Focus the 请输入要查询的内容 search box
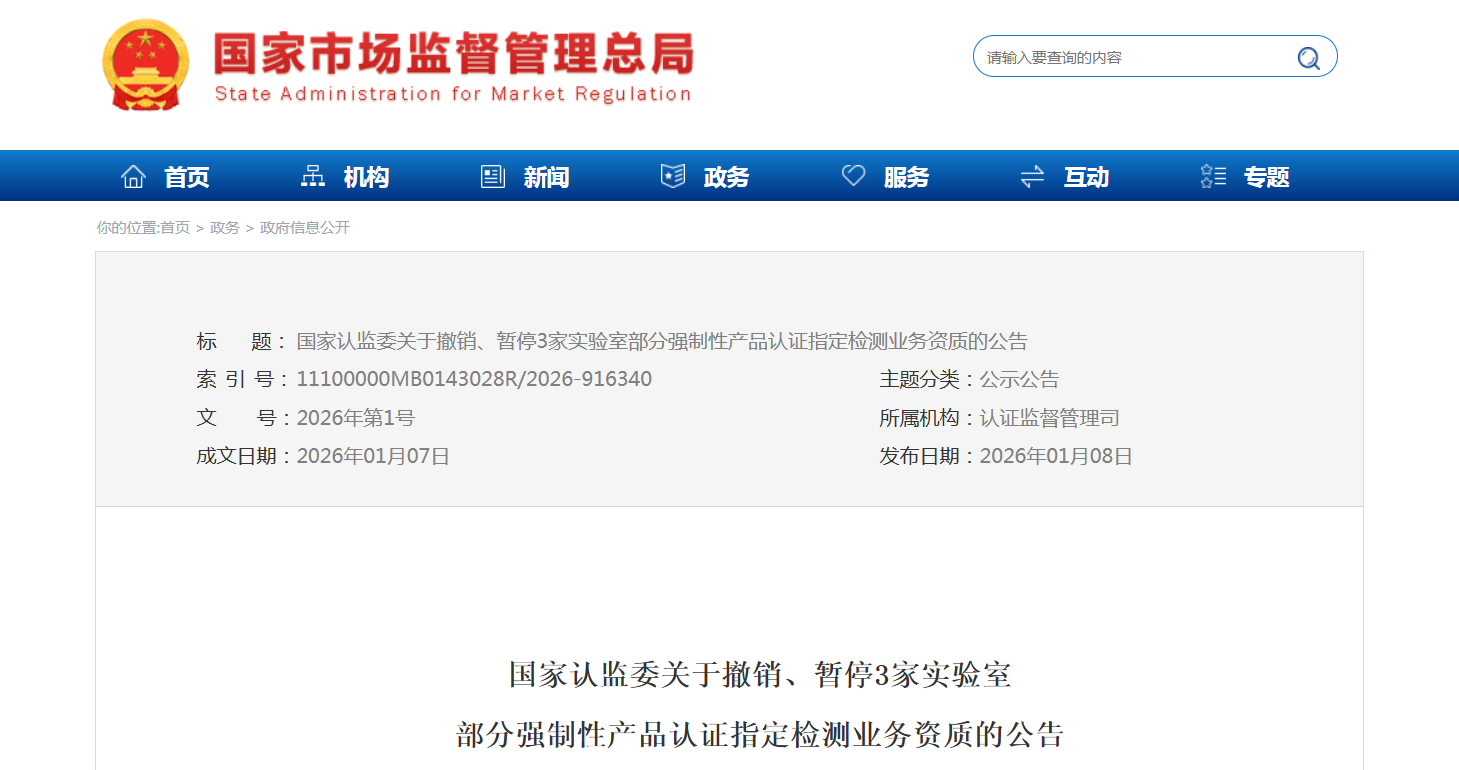 (1135, 58)
